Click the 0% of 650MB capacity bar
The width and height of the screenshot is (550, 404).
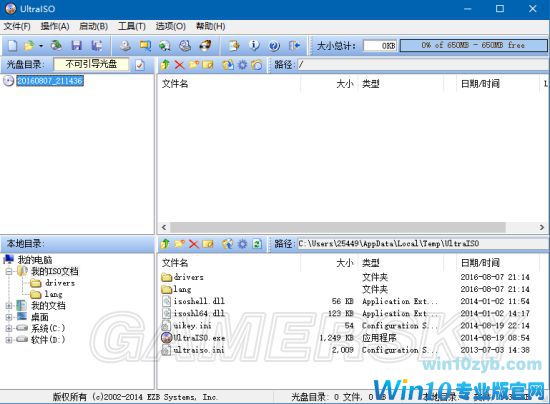click(474, 45)
